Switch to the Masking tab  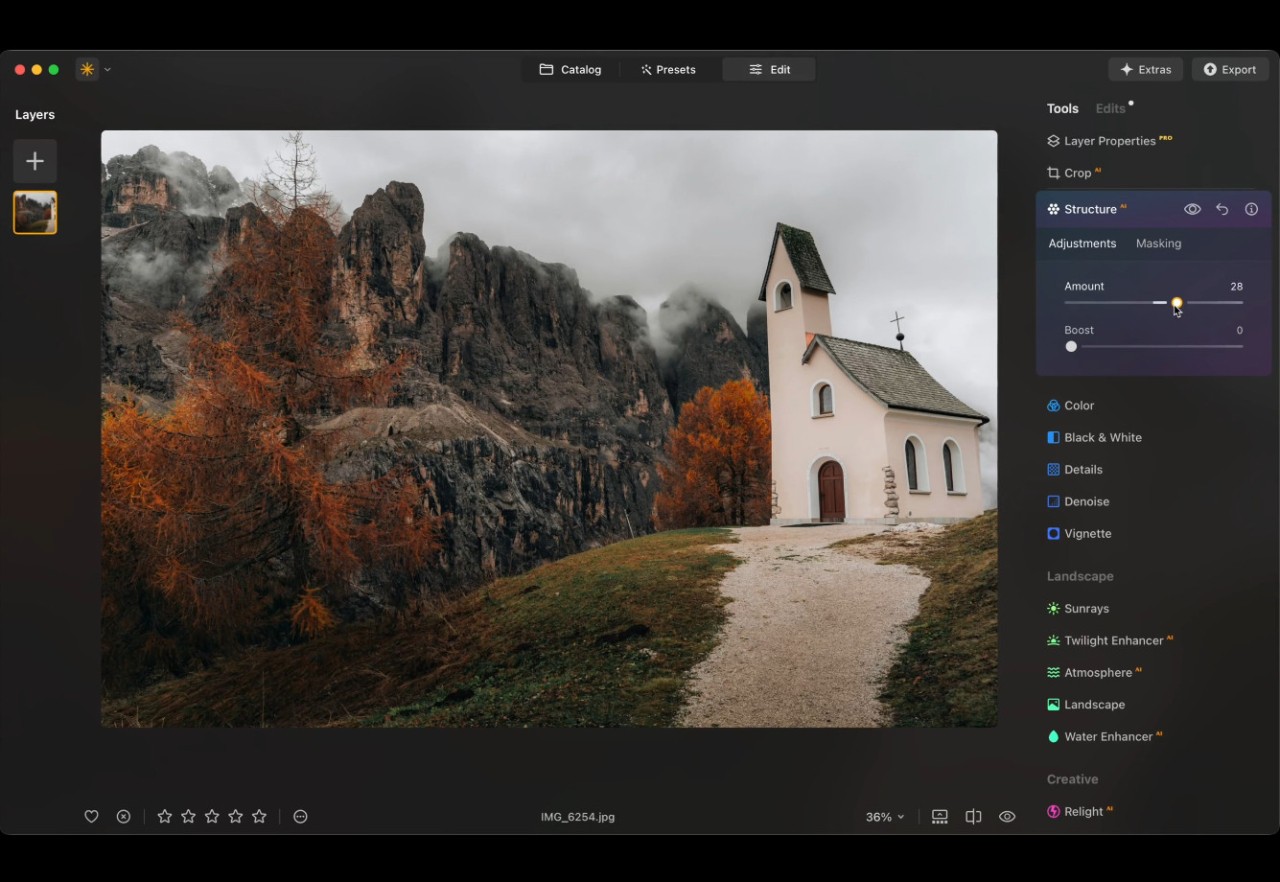point(1158,243)
